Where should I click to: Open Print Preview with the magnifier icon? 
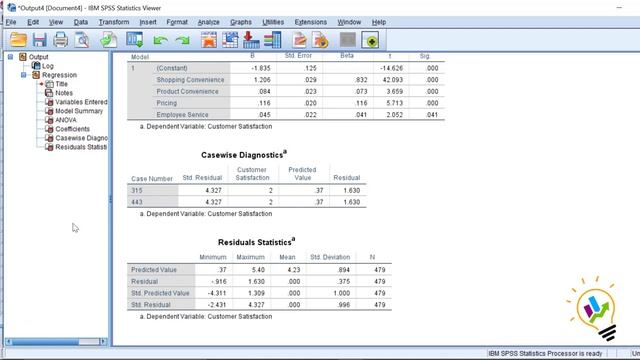[x=82, y=40]
